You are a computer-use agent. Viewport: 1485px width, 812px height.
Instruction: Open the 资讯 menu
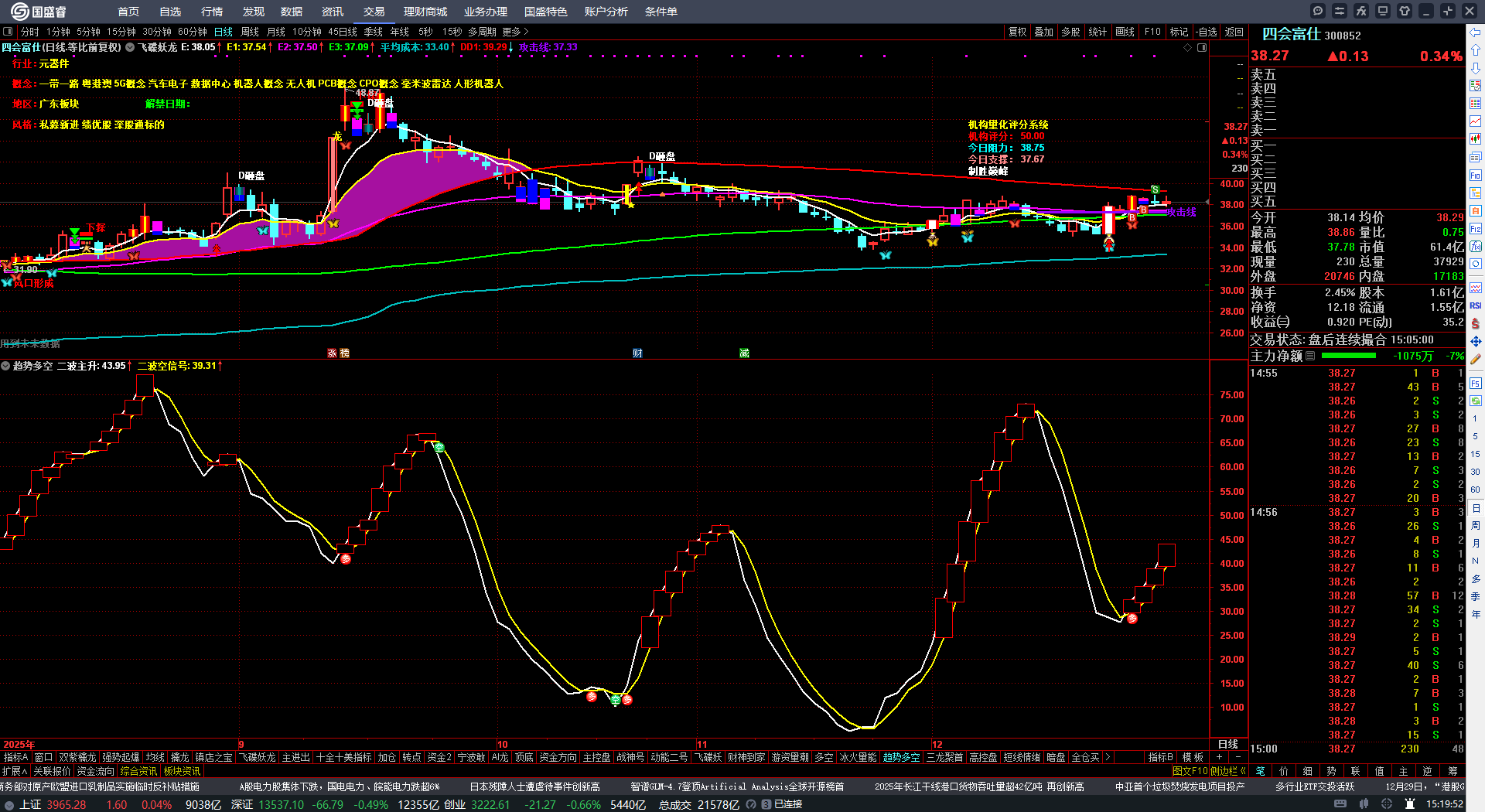pyautogui.click(x=333, y=12)
